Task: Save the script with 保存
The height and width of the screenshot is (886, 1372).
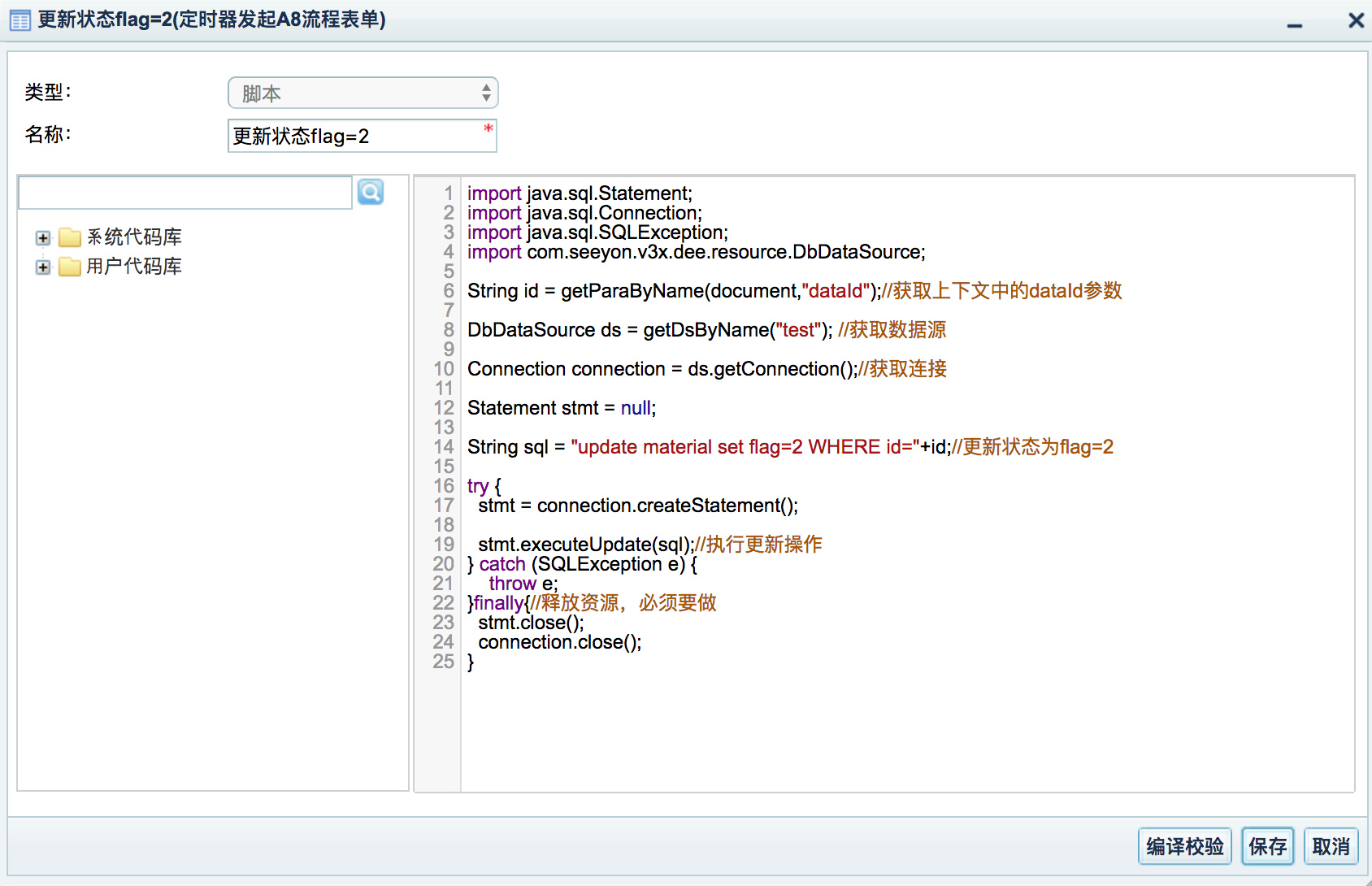Action: click(1267, 847)
